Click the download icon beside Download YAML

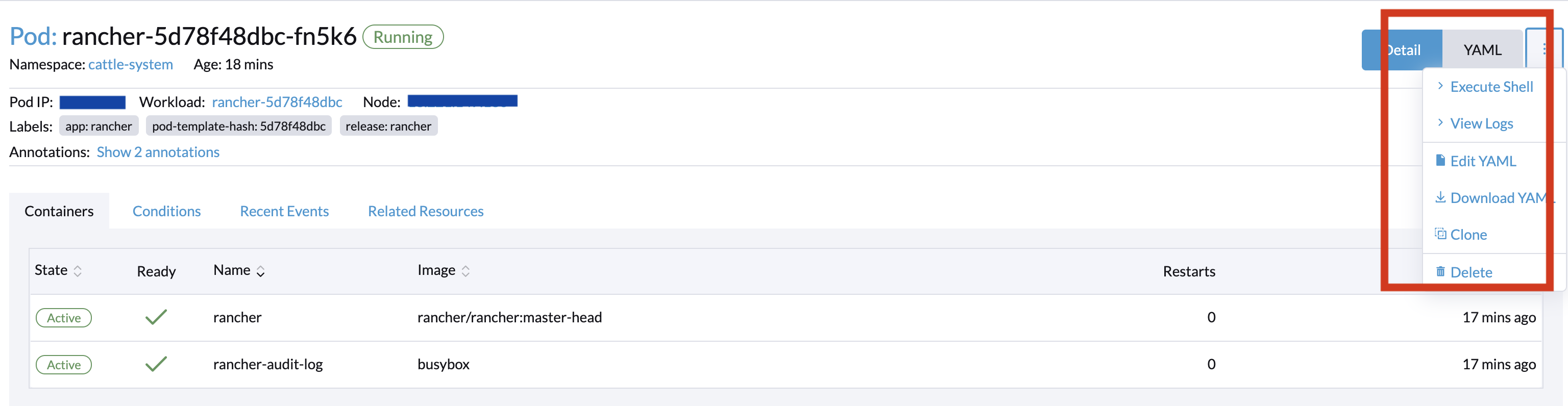(x=1440, y=197)
